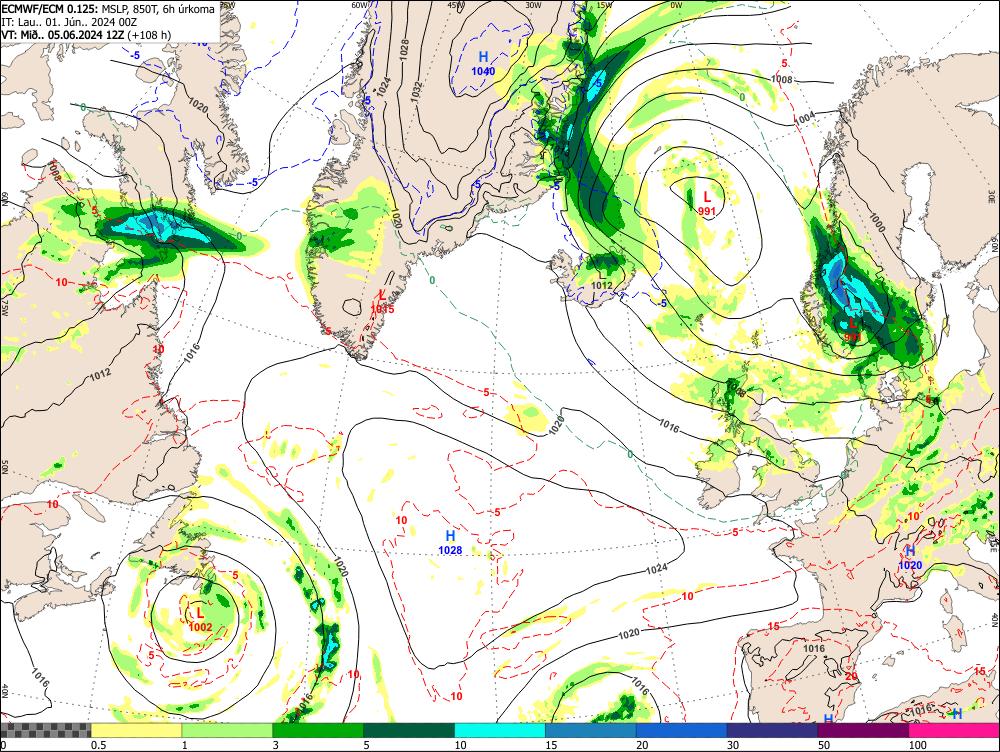Click the L 1002 low marker near Newfoundland
Viewport: 1000px width, 752px height.
(x=200, y=619)
